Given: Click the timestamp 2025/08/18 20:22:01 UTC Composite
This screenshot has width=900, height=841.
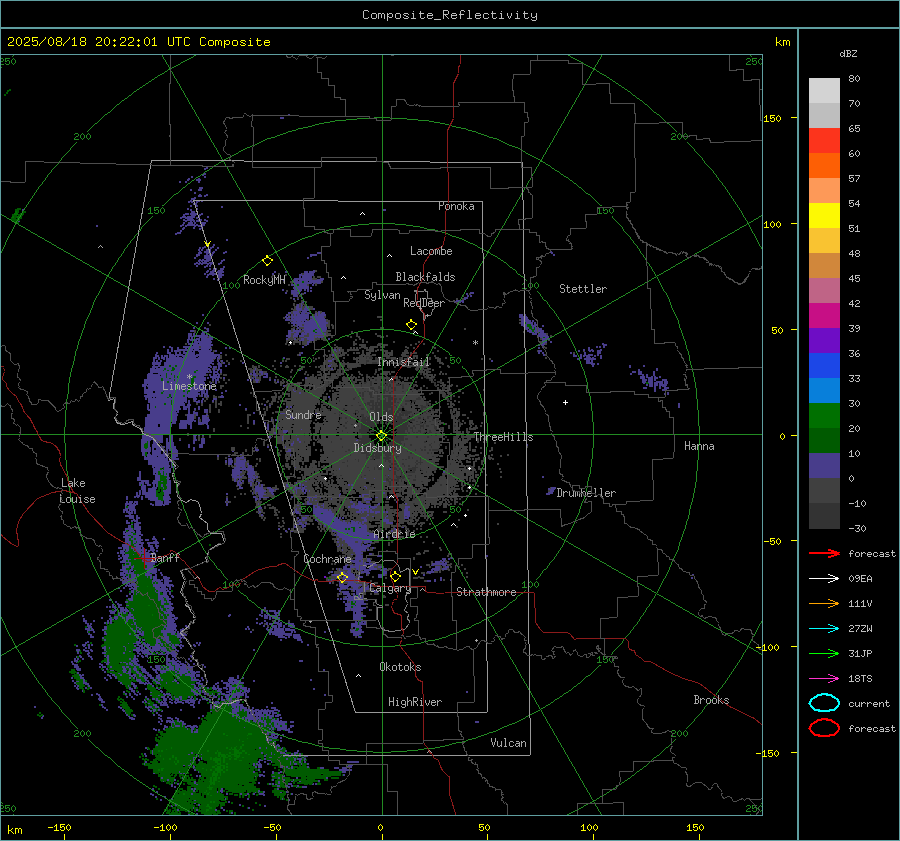Looking at the screenshot, I should click(x=138, y=42).
